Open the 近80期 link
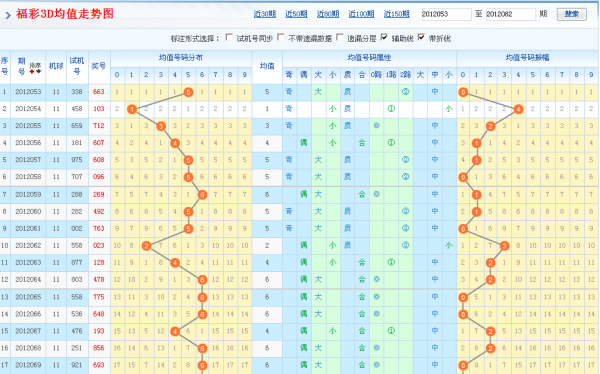 pyautogui.click(x=328, y=14)
